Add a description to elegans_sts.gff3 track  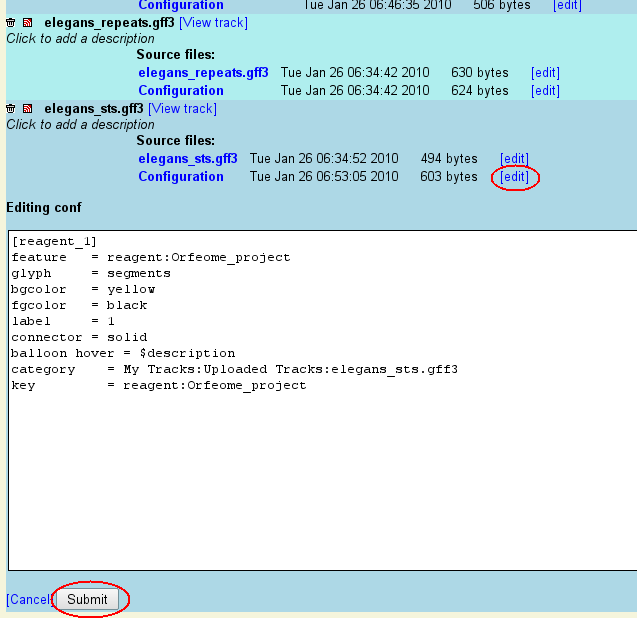click(80, 124)
